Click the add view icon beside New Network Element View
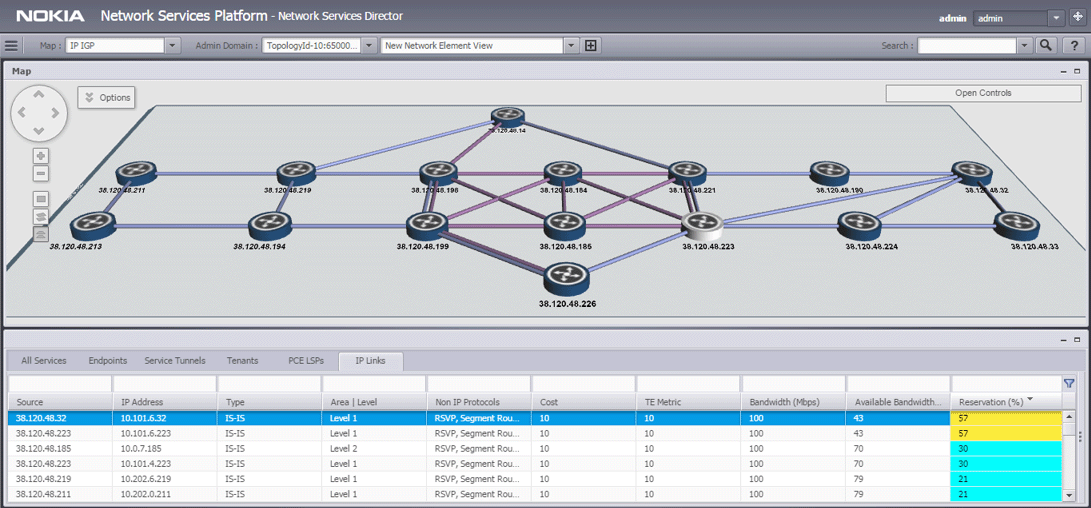 pyautogui.click(x=591, y=45)
